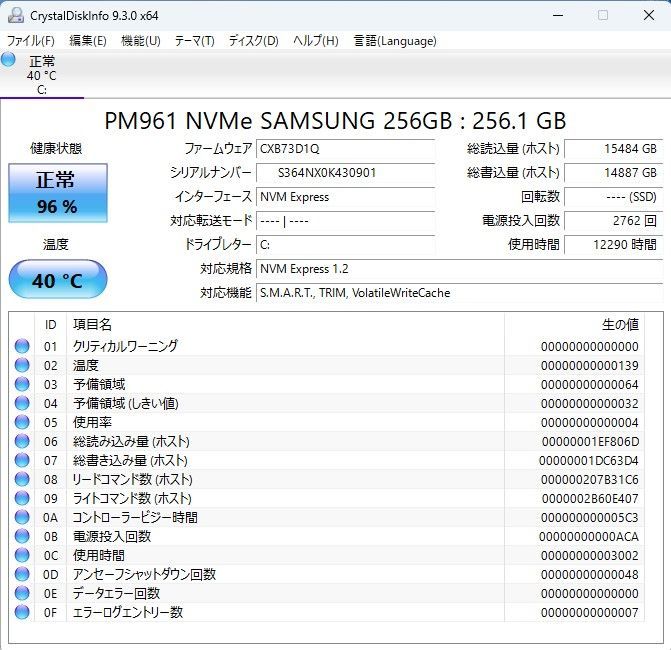Click raw value 00000001DC63D4

click(589, 460)
